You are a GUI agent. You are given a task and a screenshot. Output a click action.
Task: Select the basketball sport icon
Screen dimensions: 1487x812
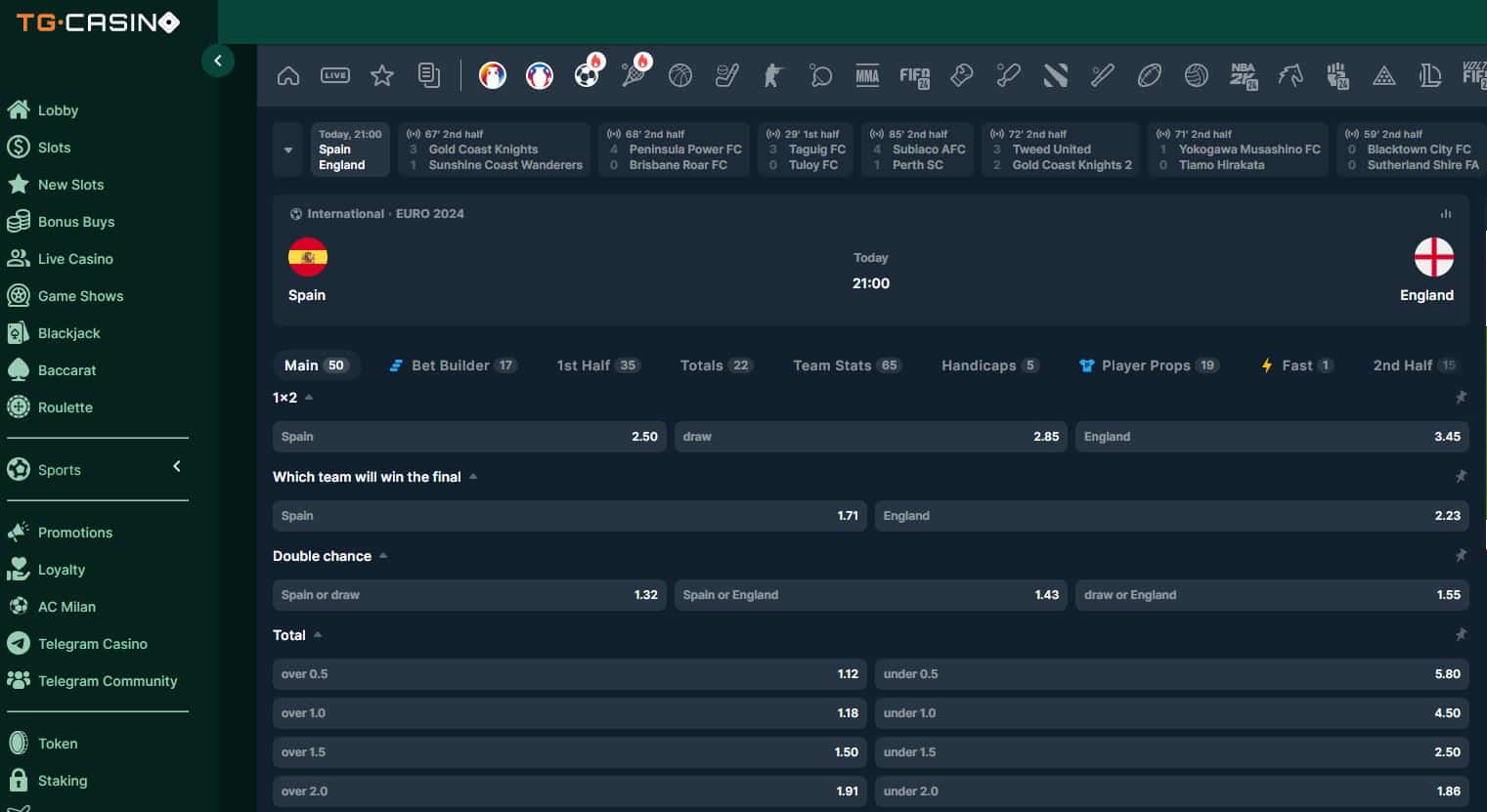(x=680, y=75)
